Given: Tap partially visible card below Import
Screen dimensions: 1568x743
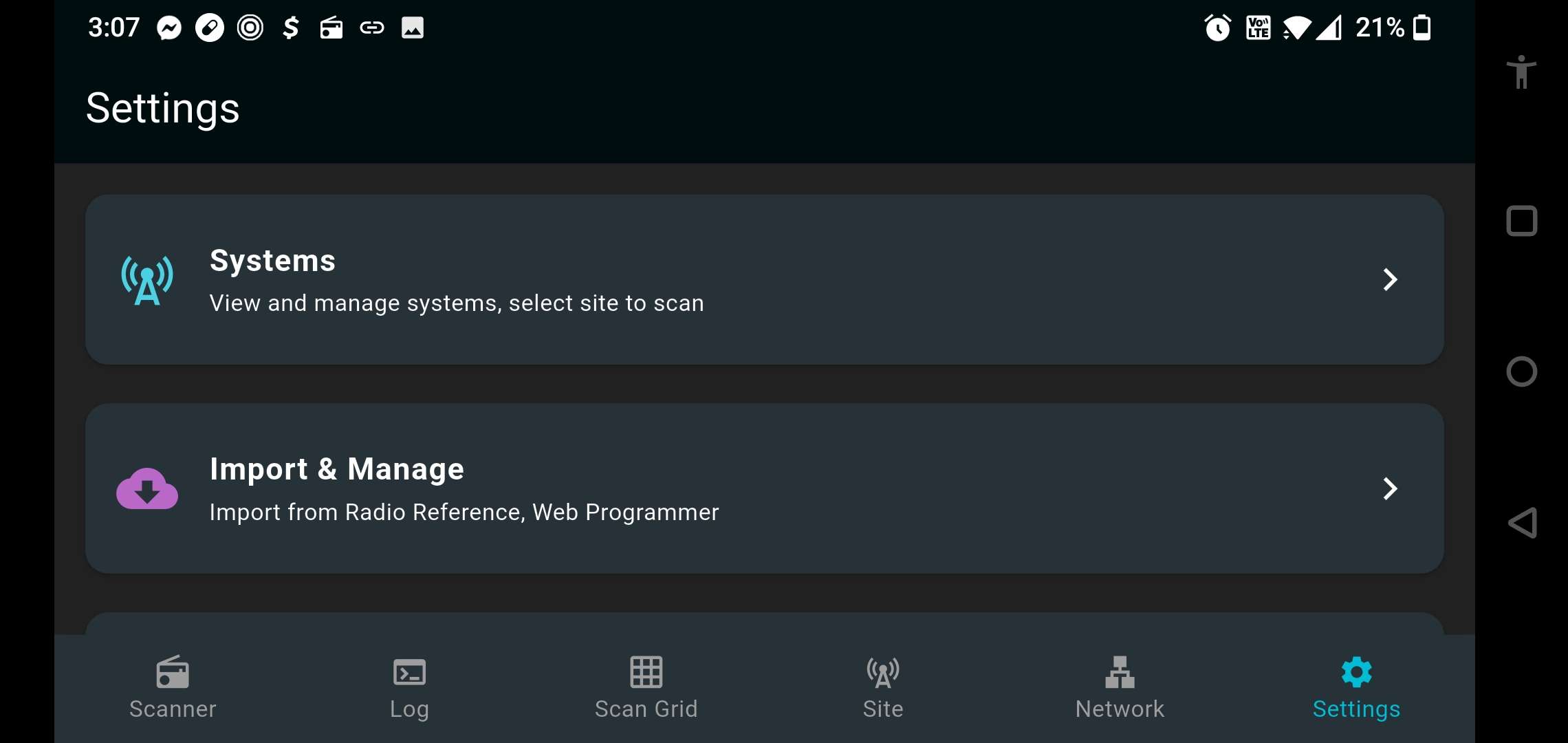Looking at the screenshot, I should 764,623.
